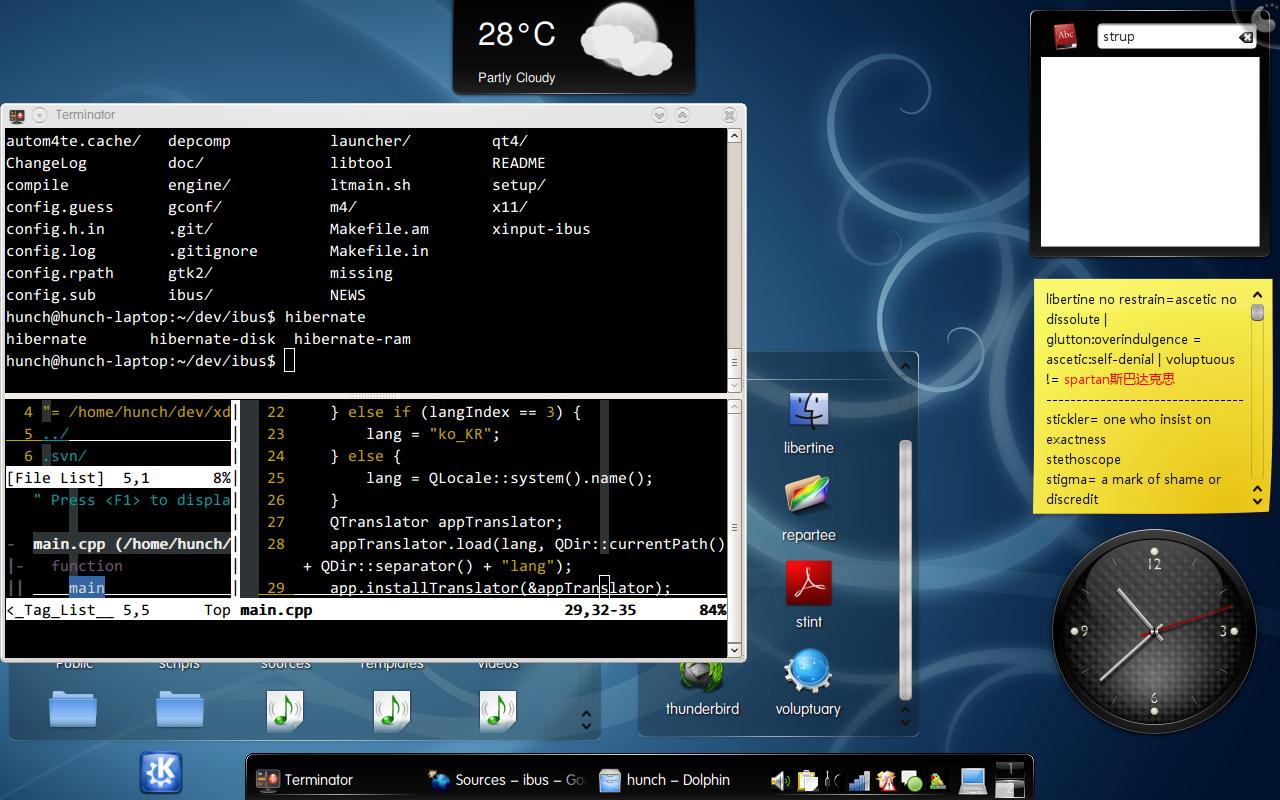
Task: Click scroll-up arrow of lower vim pane
Action: [735, 406]
